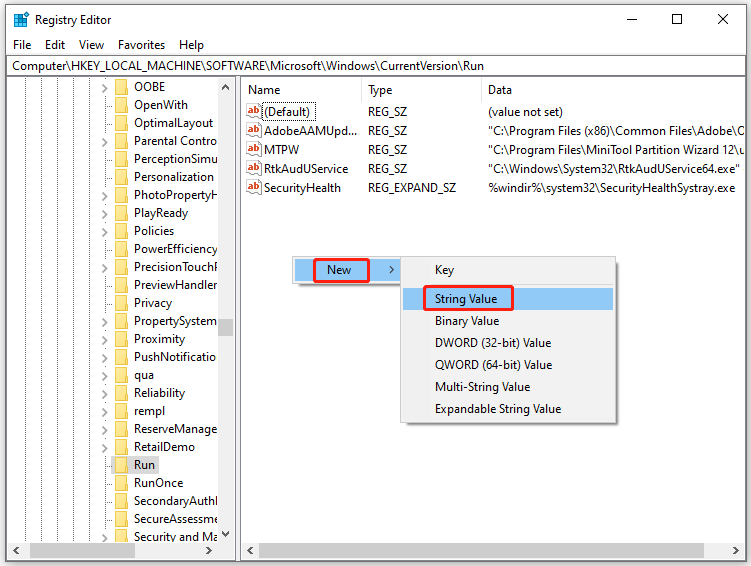Select the AdobeAAMUpd... value's ab icon
The height and width of the screenshot is (566, 751).
(253, 130)
